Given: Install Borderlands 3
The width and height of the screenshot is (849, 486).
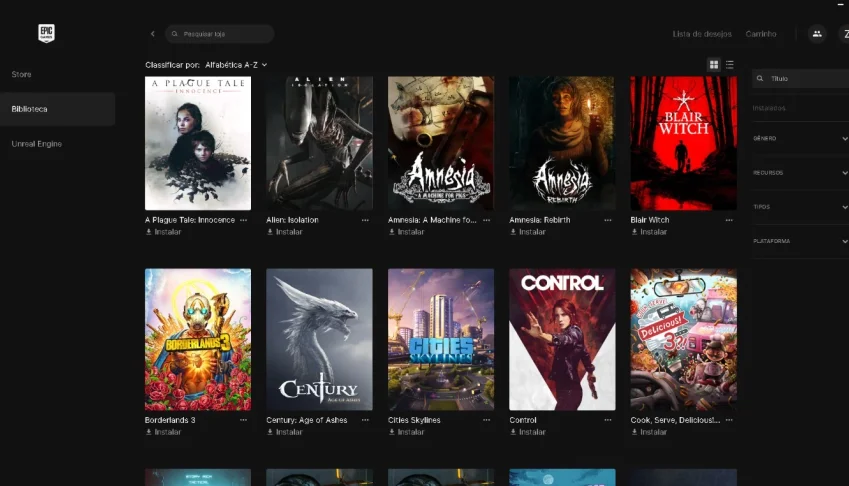Looking at the screenshot, I should point(163,432).
